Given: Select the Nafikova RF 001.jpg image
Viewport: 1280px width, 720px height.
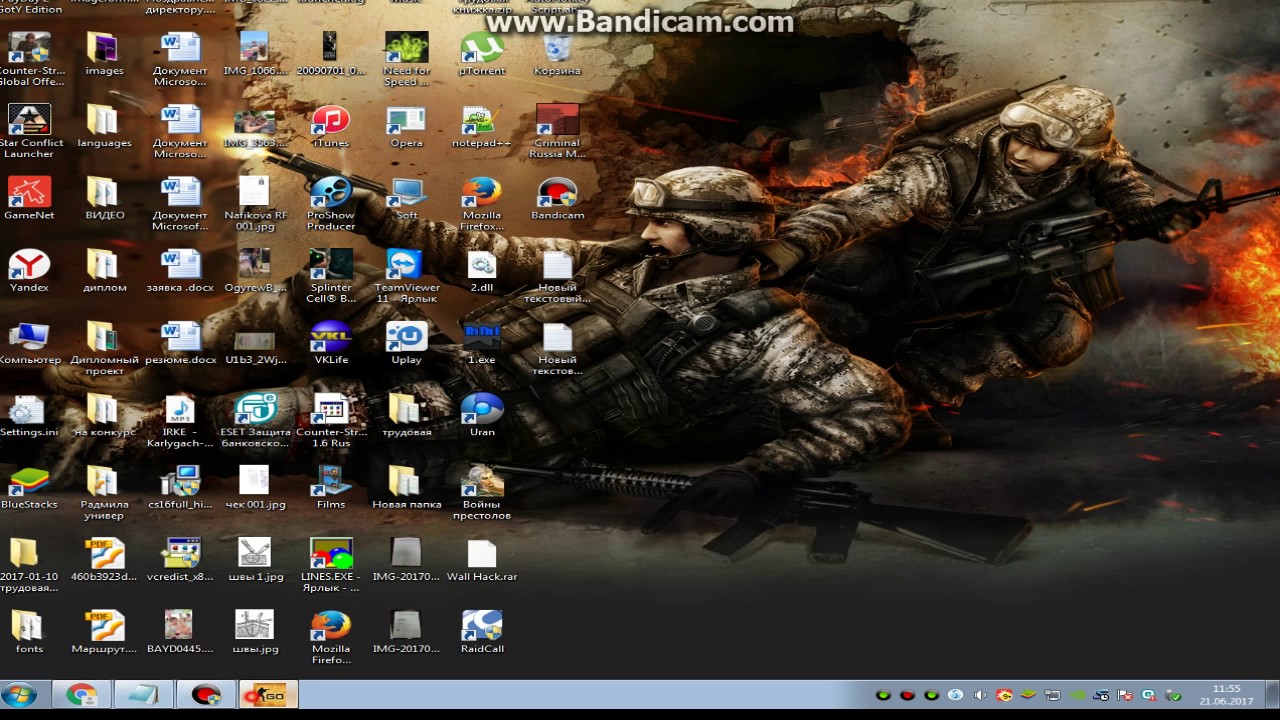Looking at the screenshot, I should tap(255, 203).
